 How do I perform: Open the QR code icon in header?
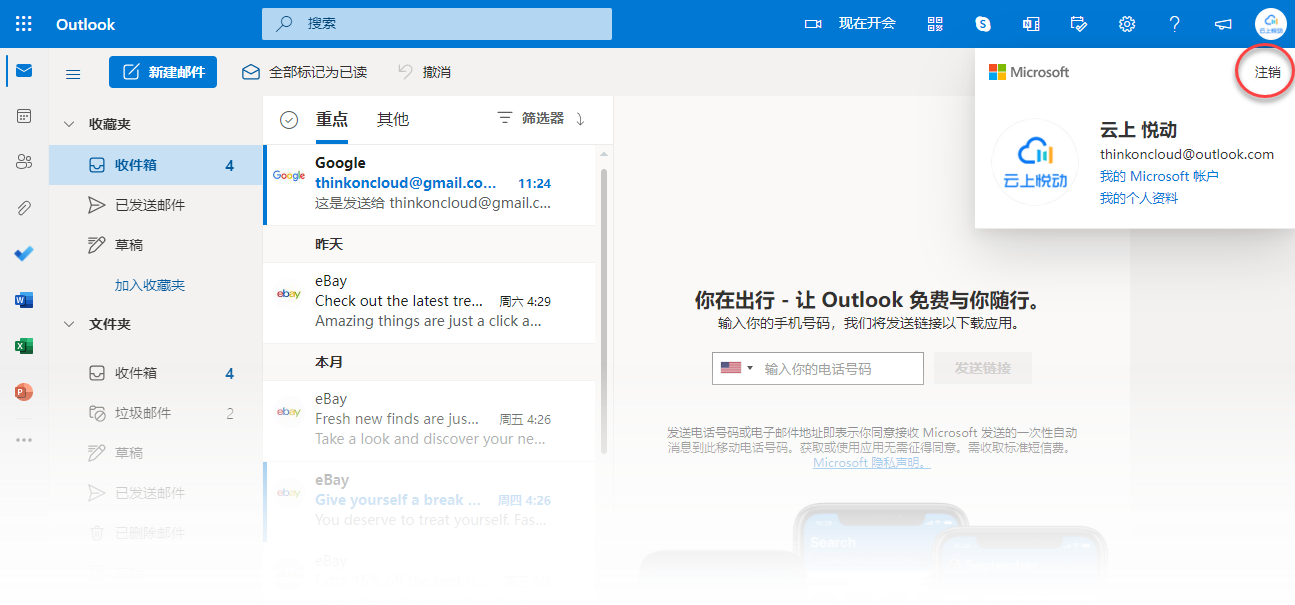(x=936, y=24)
